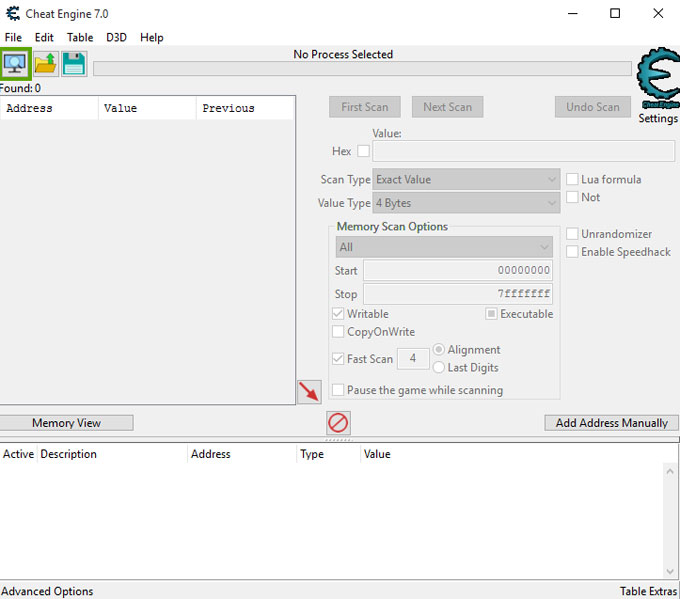Click the Stop address field
This screenshot has width=680, height=599.
click(458, 294)
